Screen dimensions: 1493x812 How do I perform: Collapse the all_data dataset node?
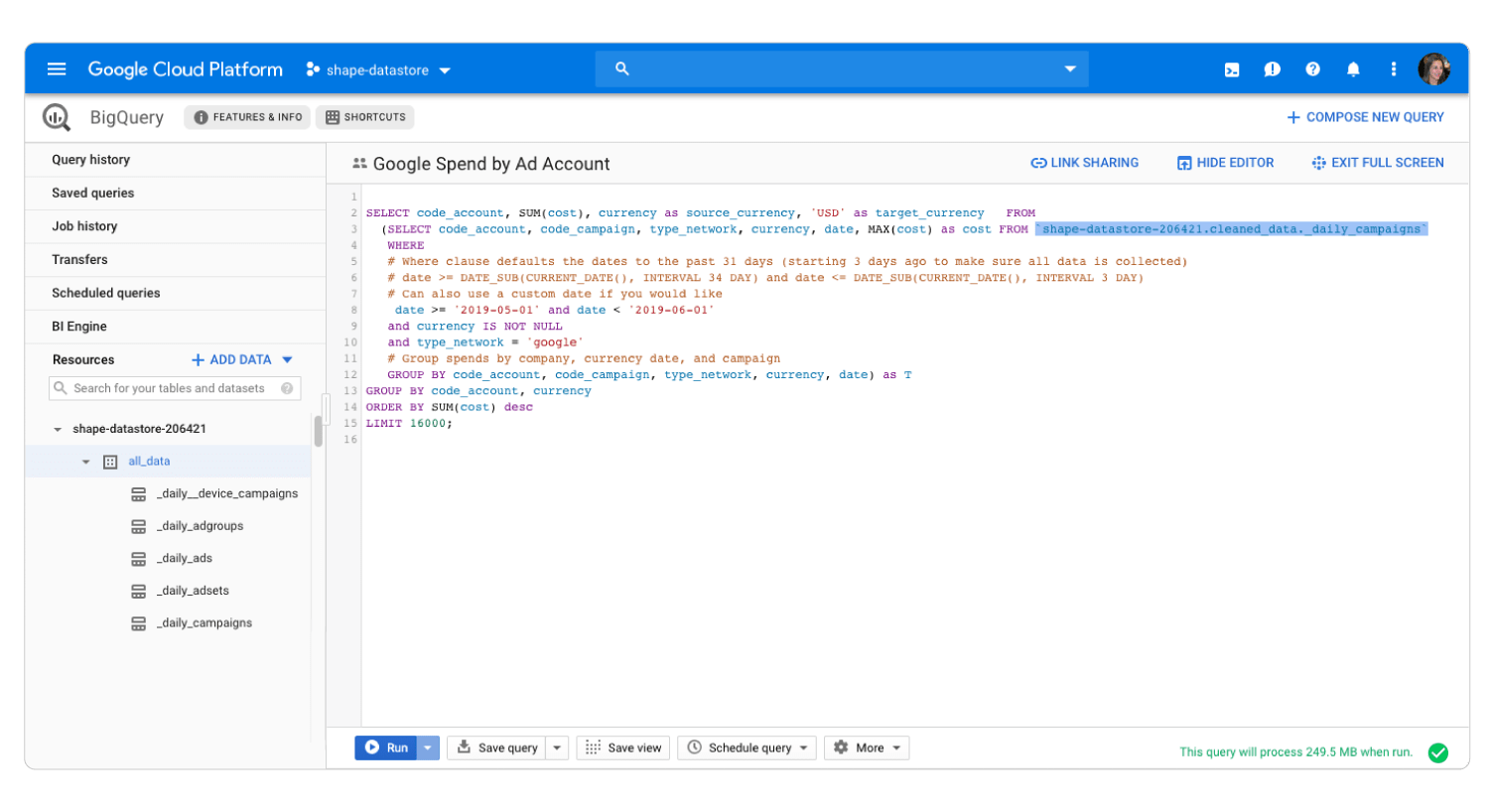pos(85,462)
